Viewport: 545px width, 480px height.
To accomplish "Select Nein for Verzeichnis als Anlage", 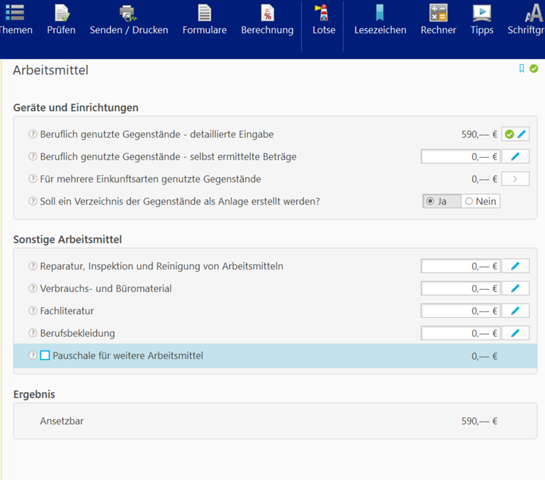I will tap(481, 201).
